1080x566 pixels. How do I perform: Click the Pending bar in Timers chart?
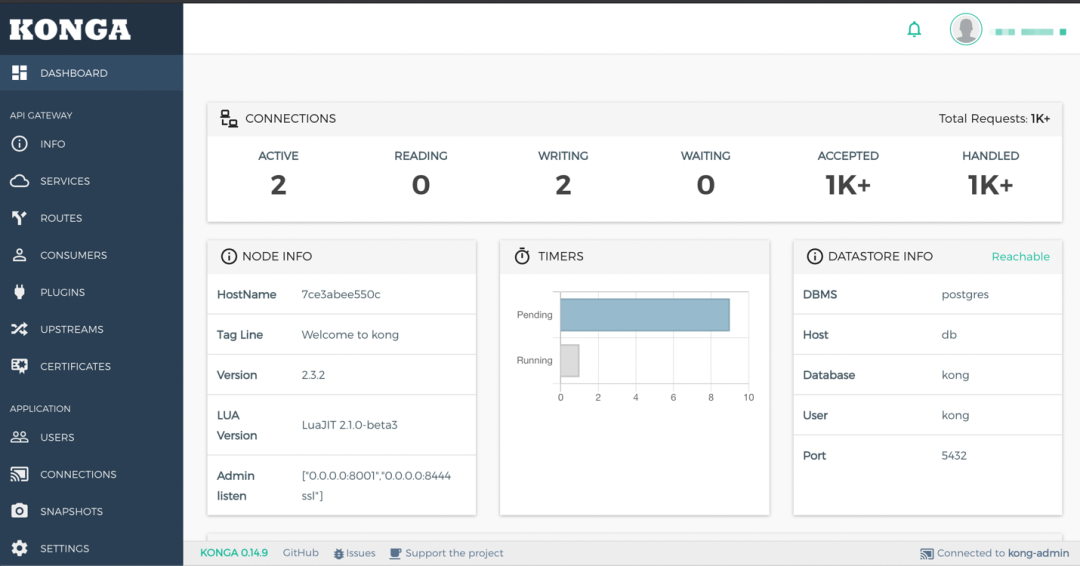point(645,315)
